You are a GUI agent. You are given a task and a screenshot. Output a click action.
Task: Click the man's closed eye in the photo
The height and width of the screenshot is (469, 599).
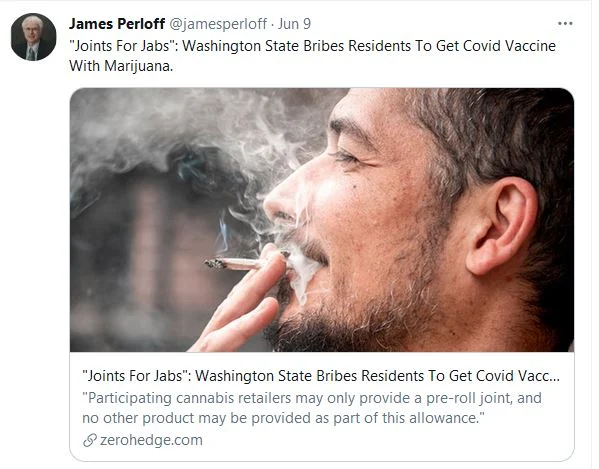click(346, 157)
